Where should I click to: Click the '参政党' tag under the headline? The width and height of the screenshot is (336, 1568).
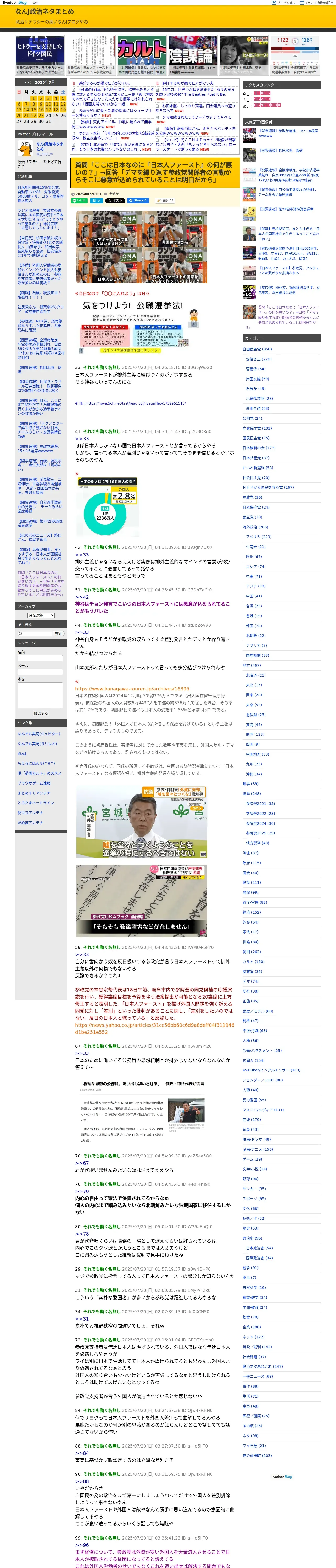[114, 194]
